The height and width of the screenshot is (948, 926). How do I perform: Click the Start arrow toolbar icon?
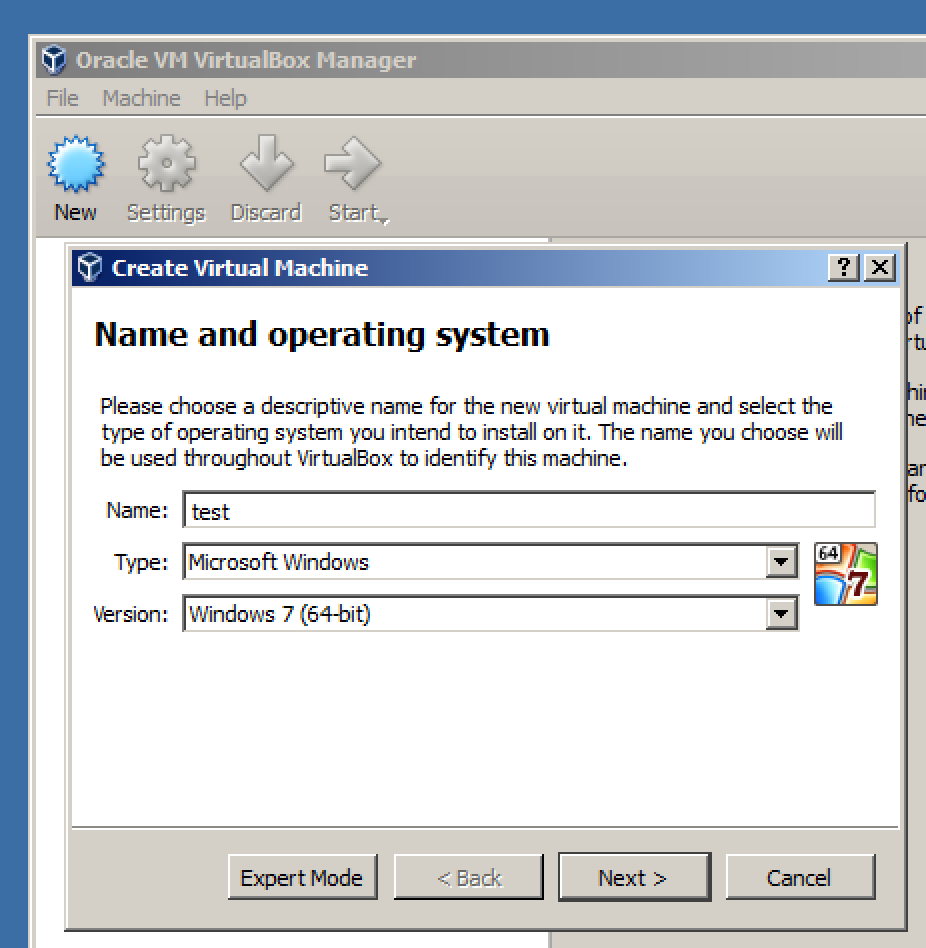click(352, 163)
